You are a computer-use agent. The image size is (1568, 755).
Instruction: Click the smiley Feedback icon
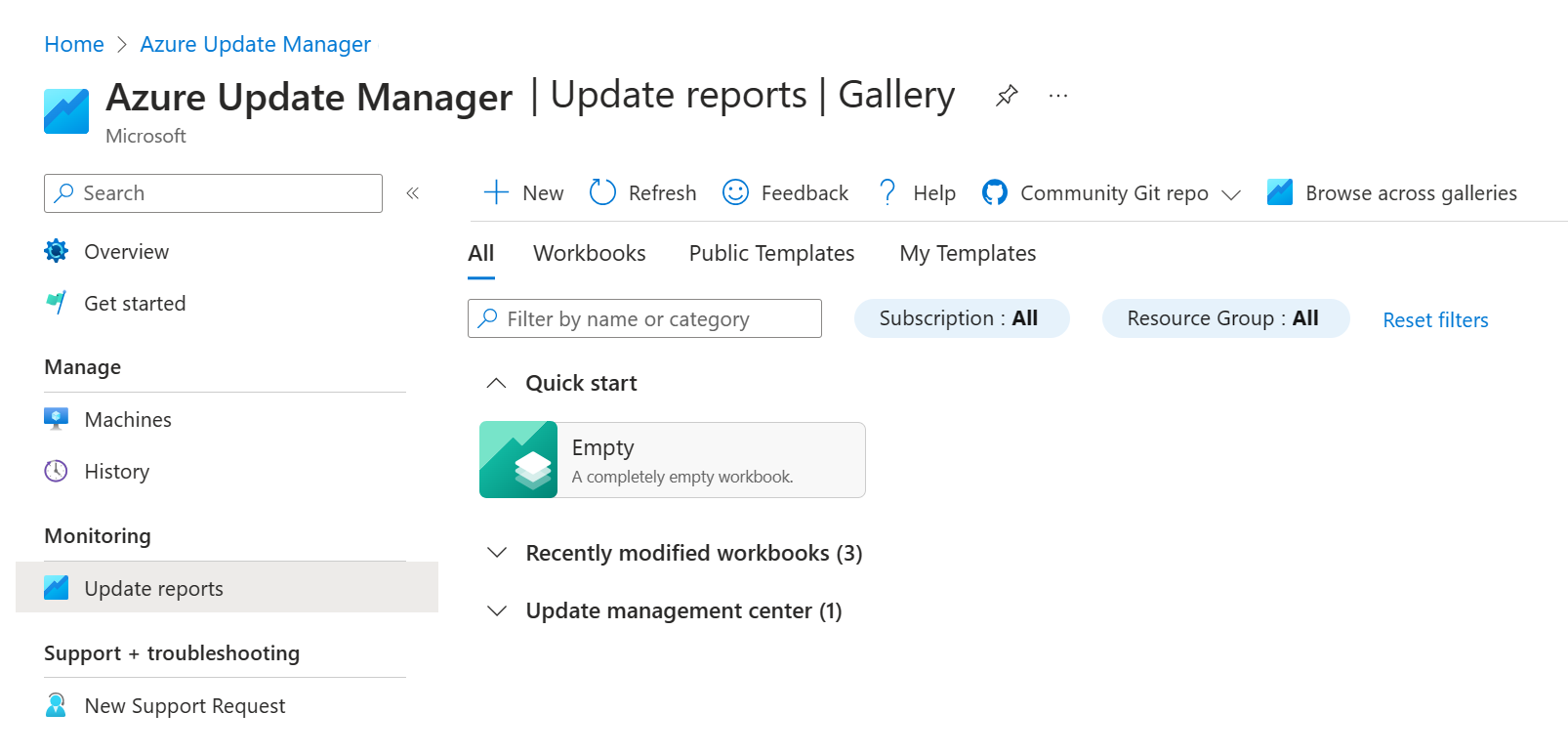tap(735, 192)
